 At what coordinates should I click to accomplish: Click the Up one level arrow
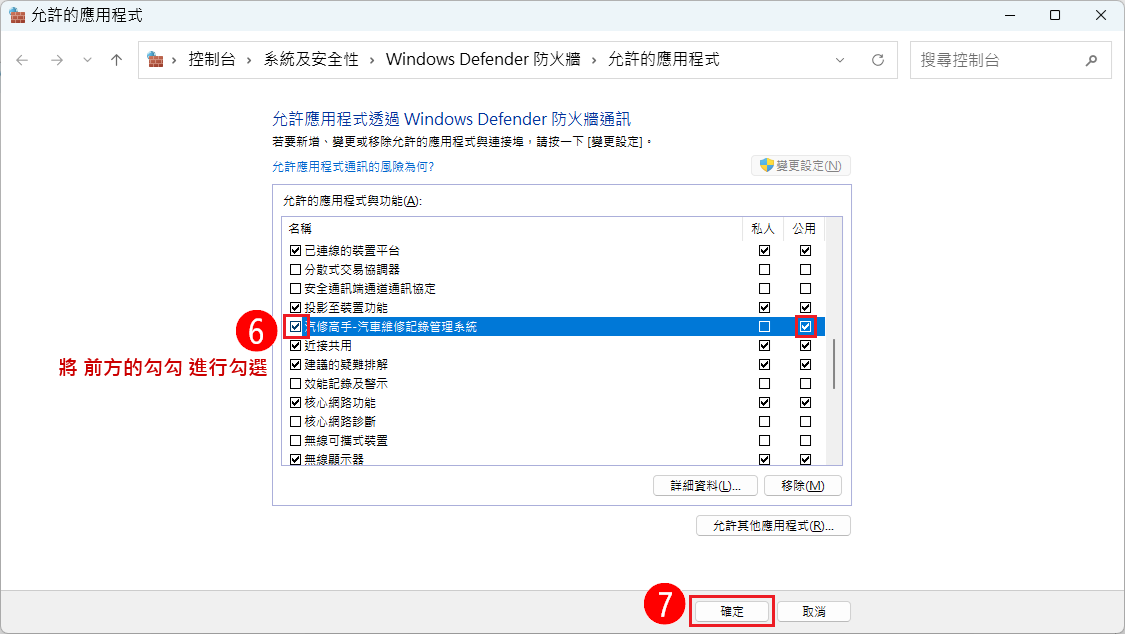116,60
